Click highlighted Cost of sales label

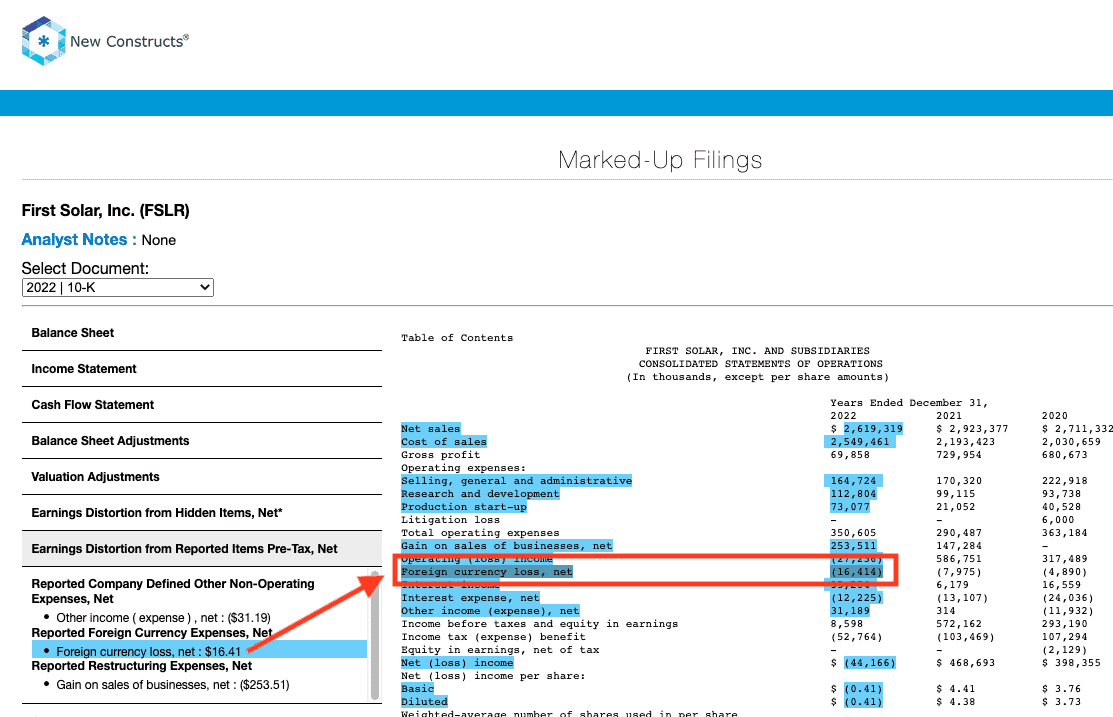coord(444,442)
